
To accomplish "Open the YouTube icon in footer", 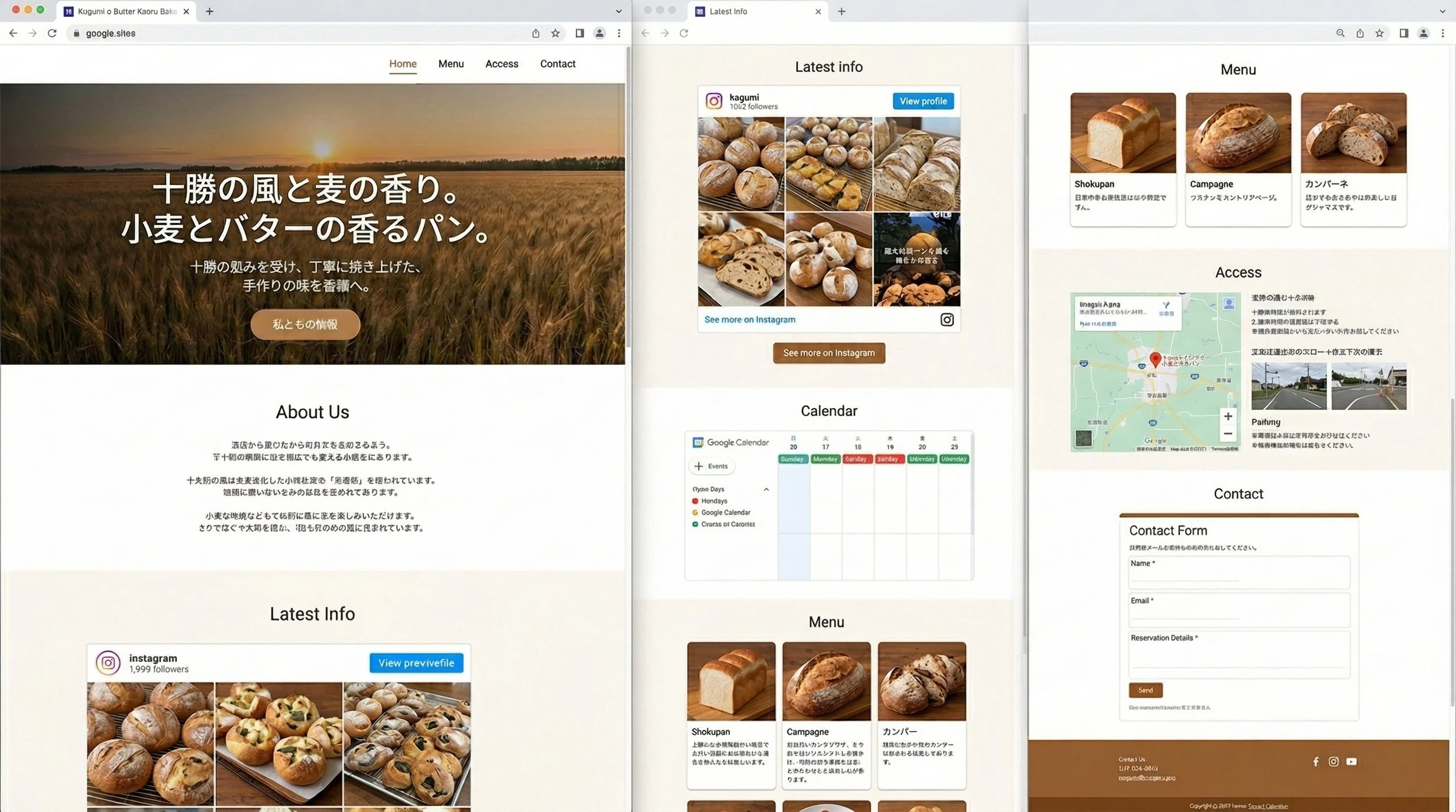I will (x=1351, y=761).
